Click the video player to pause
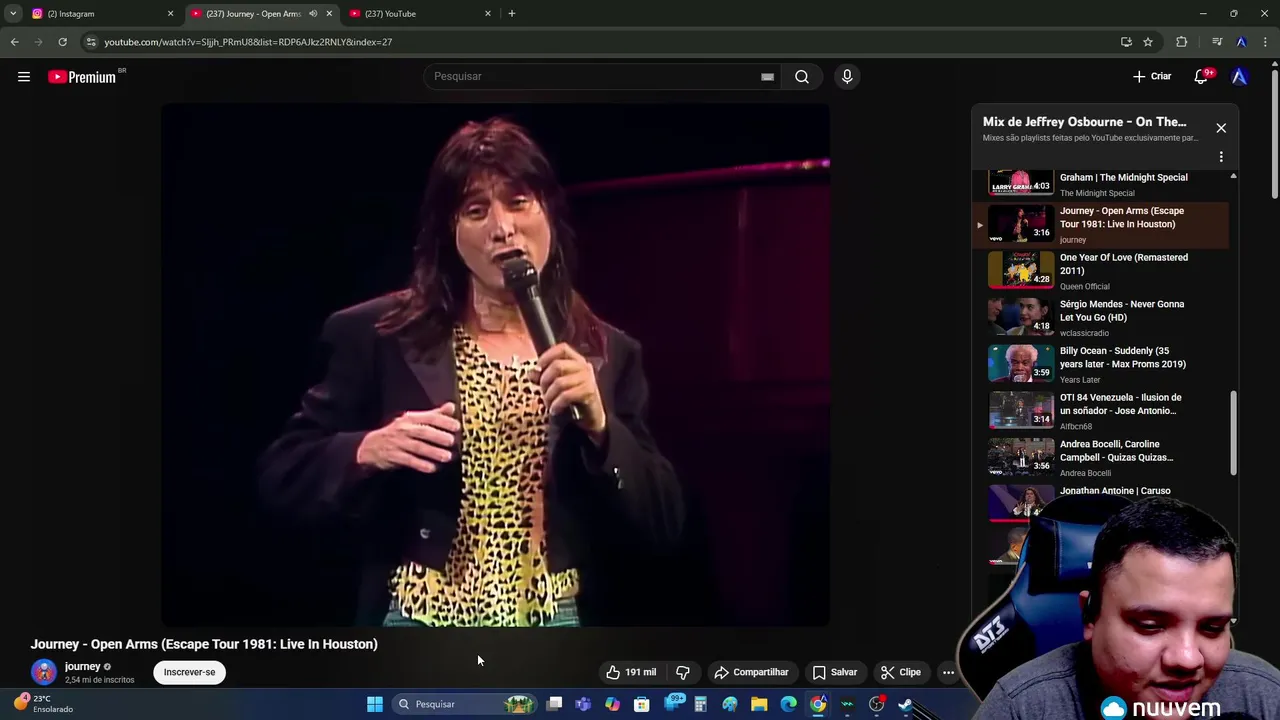 click(x=495, y=365)
